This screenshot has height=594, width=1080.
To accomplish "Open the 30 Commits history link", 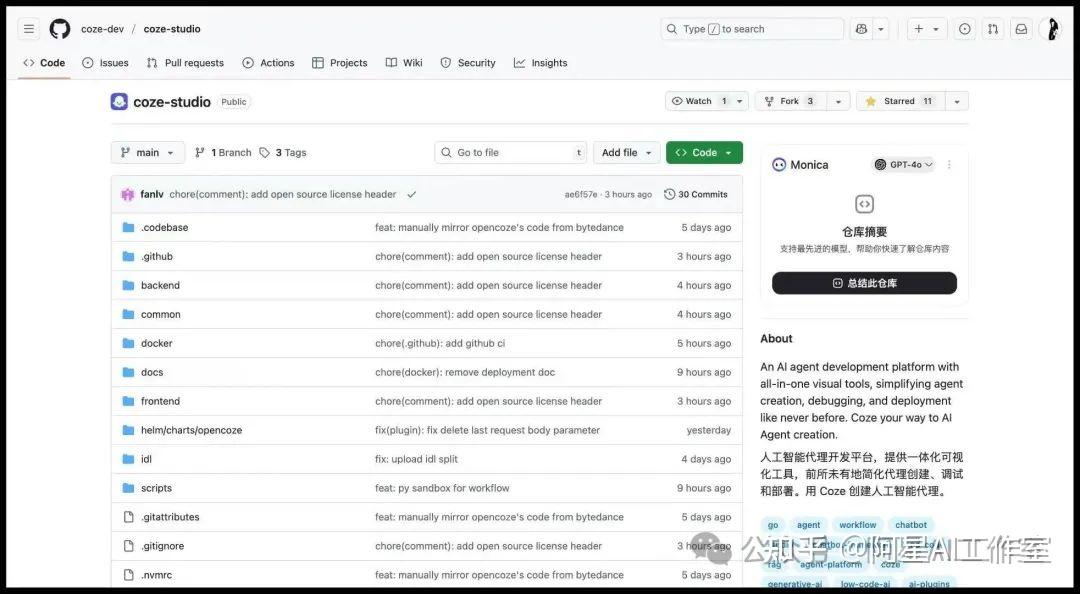I will [x=696, y=194].
